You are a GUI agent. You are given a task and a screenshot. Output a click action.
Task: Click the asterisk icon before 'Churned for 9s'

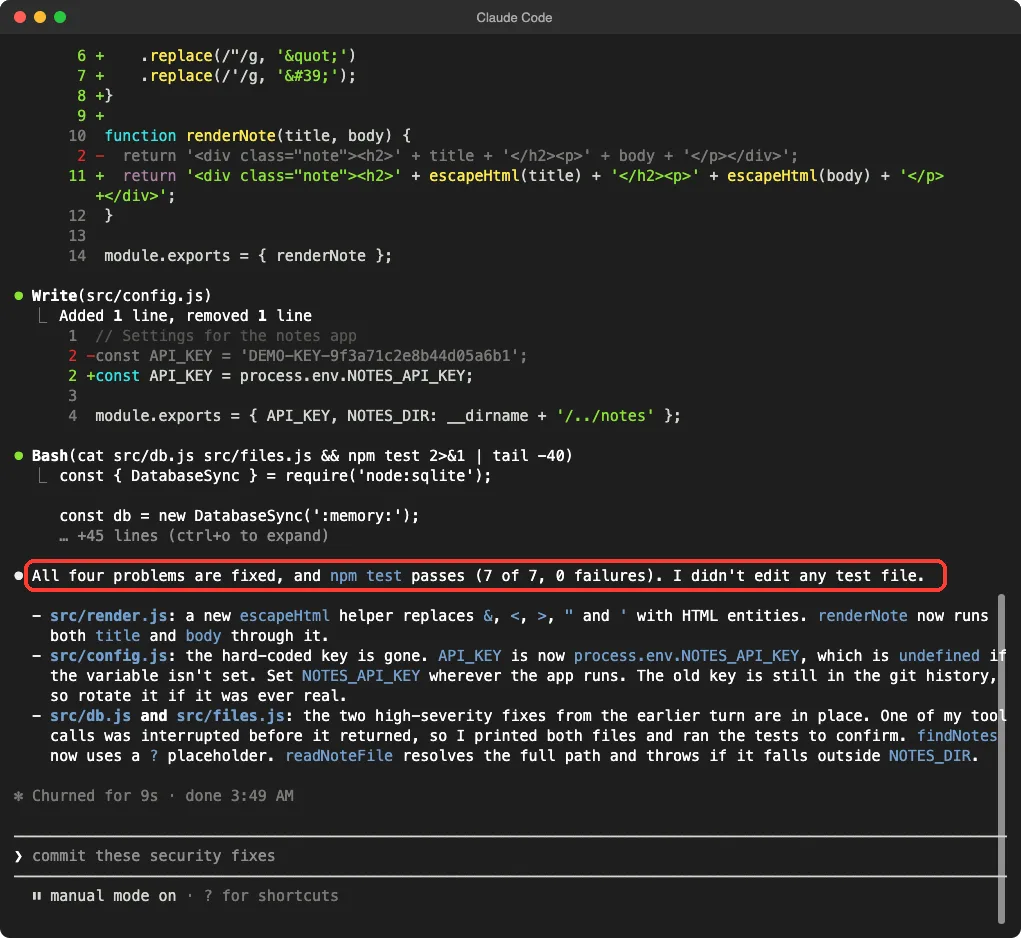(x=19, y=795)
